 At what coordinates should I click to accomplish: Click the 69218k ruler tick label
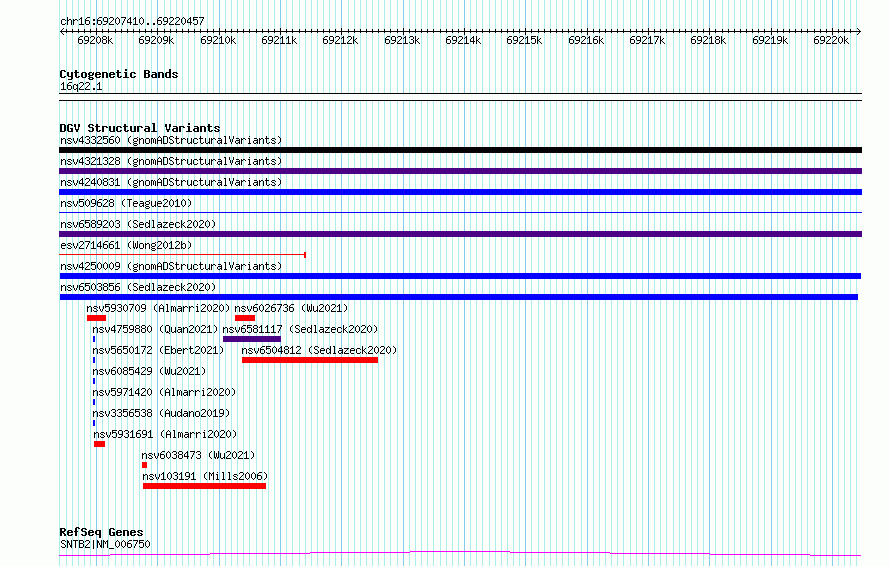click(708, 40)
